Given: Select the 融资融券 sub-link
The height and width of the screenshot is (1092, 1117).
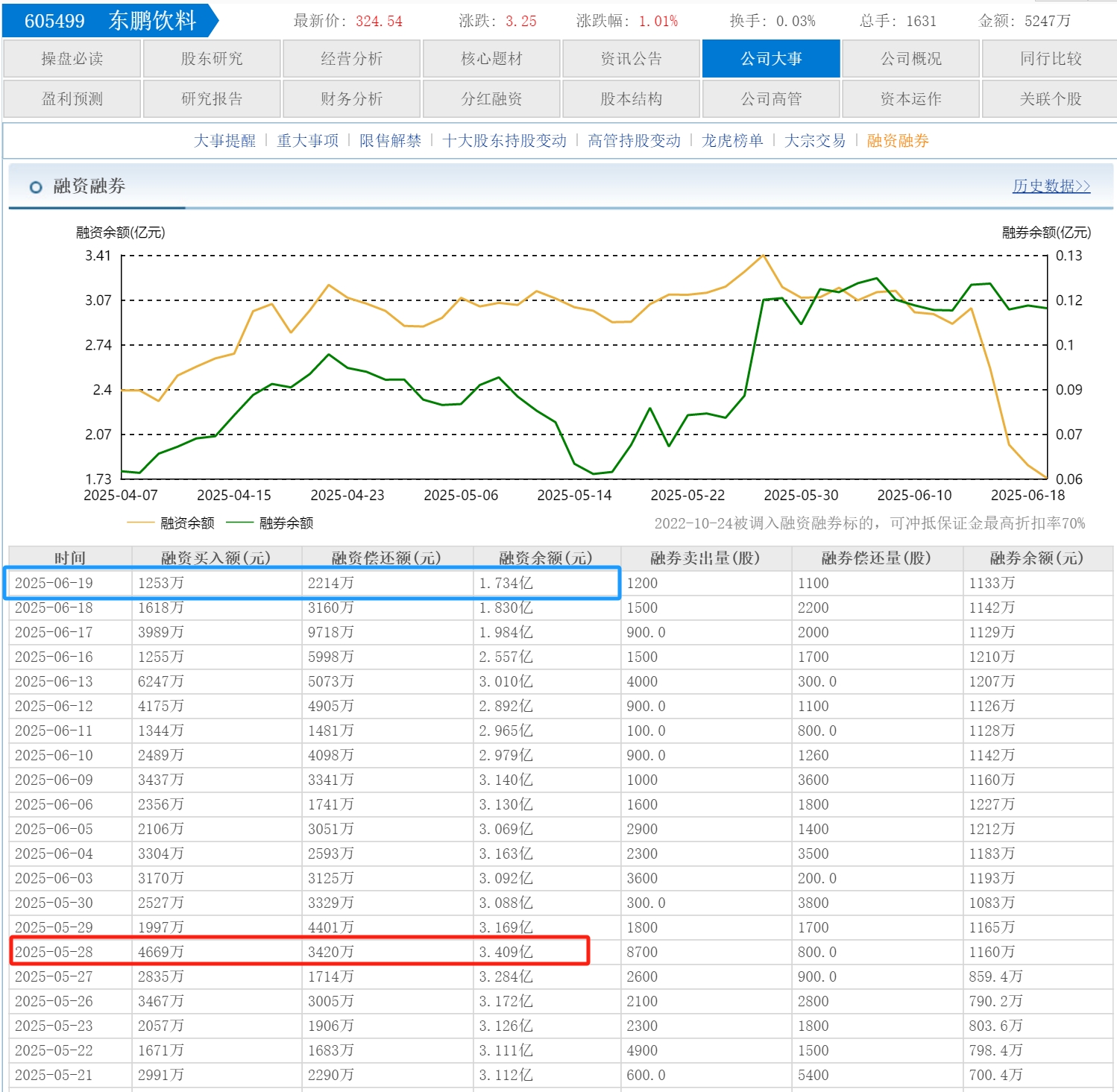Looking at the screenshot, I should 898,141.
